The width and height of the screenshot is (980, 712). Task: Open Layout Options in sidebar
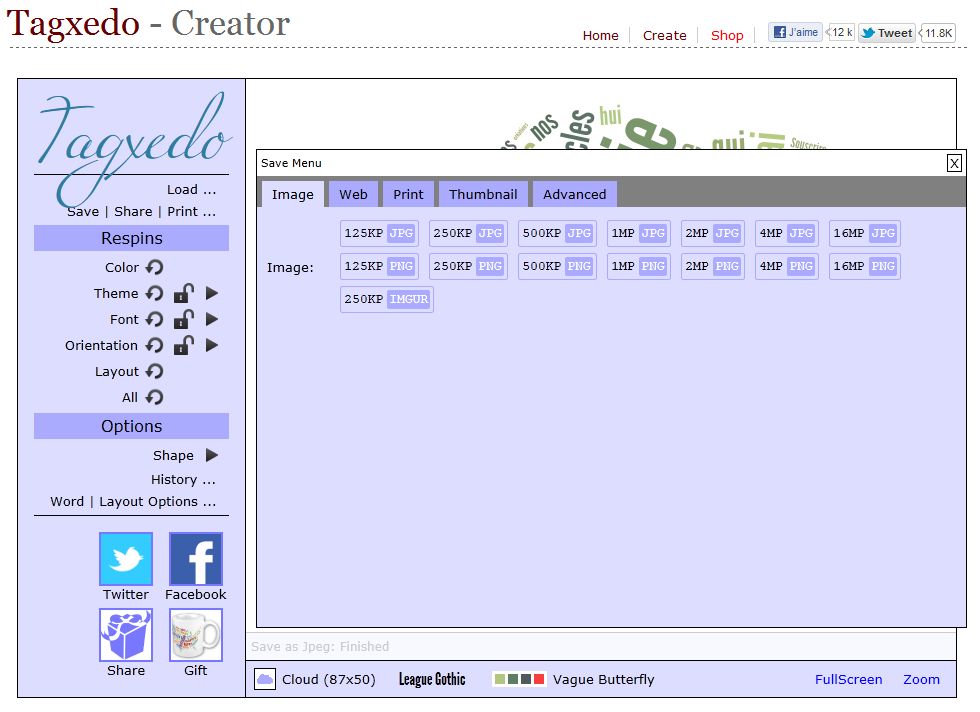158,502
